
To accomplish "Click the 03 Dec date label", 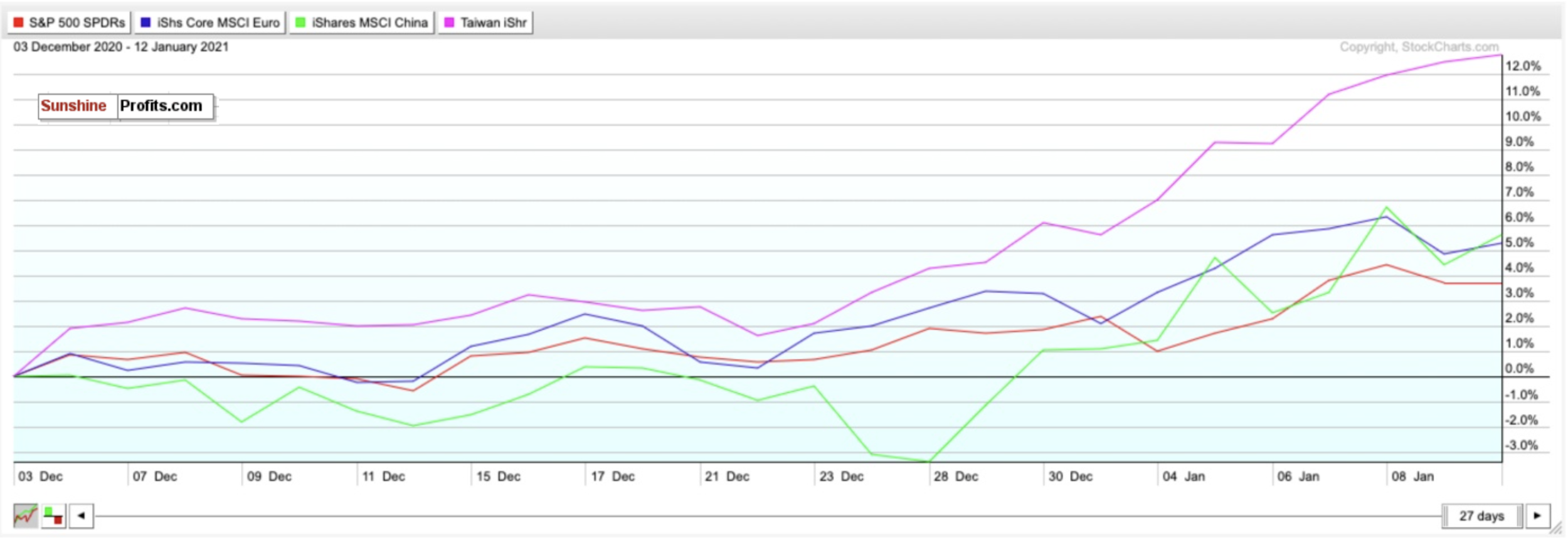I will pyautogui.click(x=40, y=477).
